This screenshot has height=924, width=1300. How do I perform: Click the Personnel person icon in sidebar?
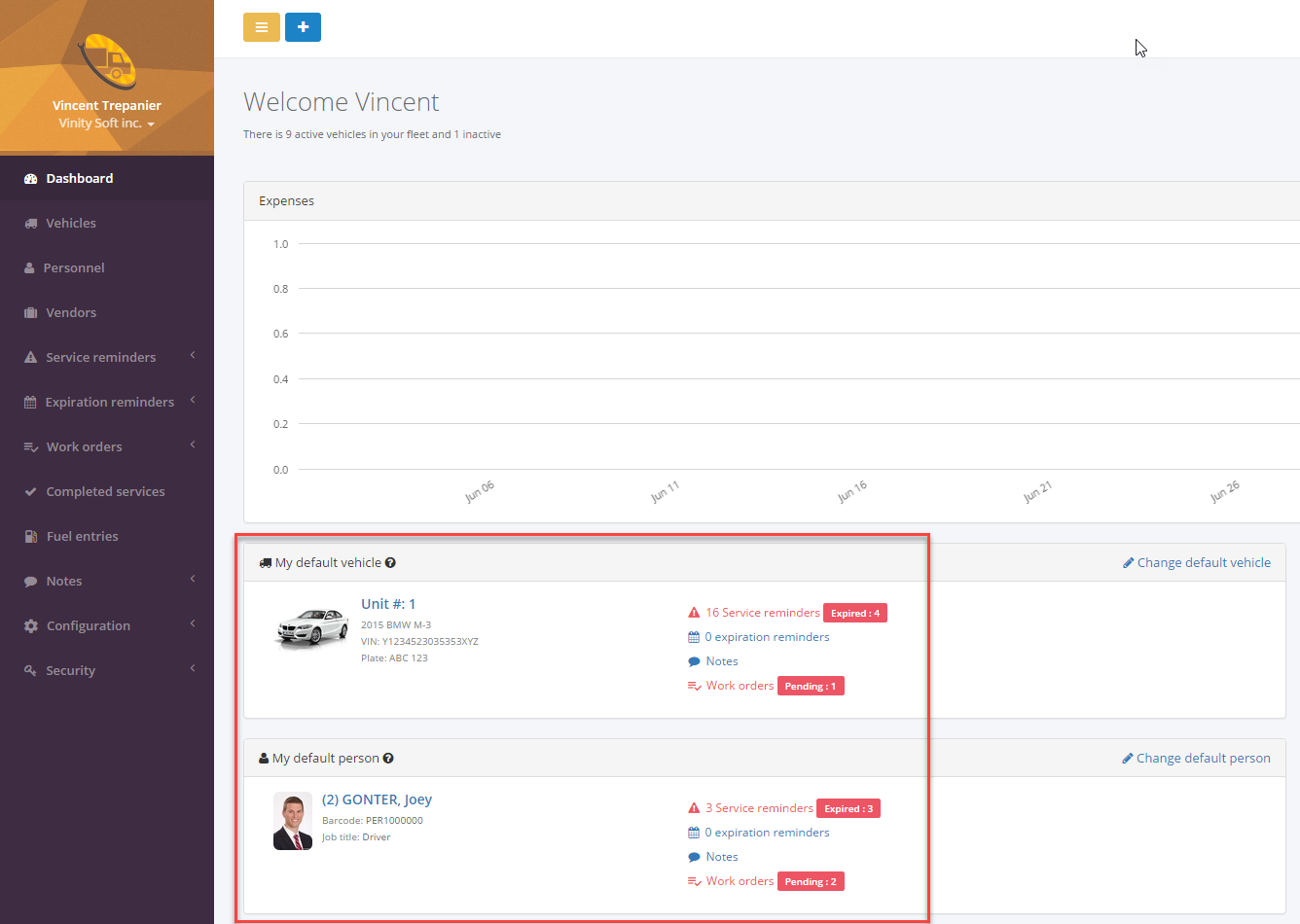click(29, 268)
